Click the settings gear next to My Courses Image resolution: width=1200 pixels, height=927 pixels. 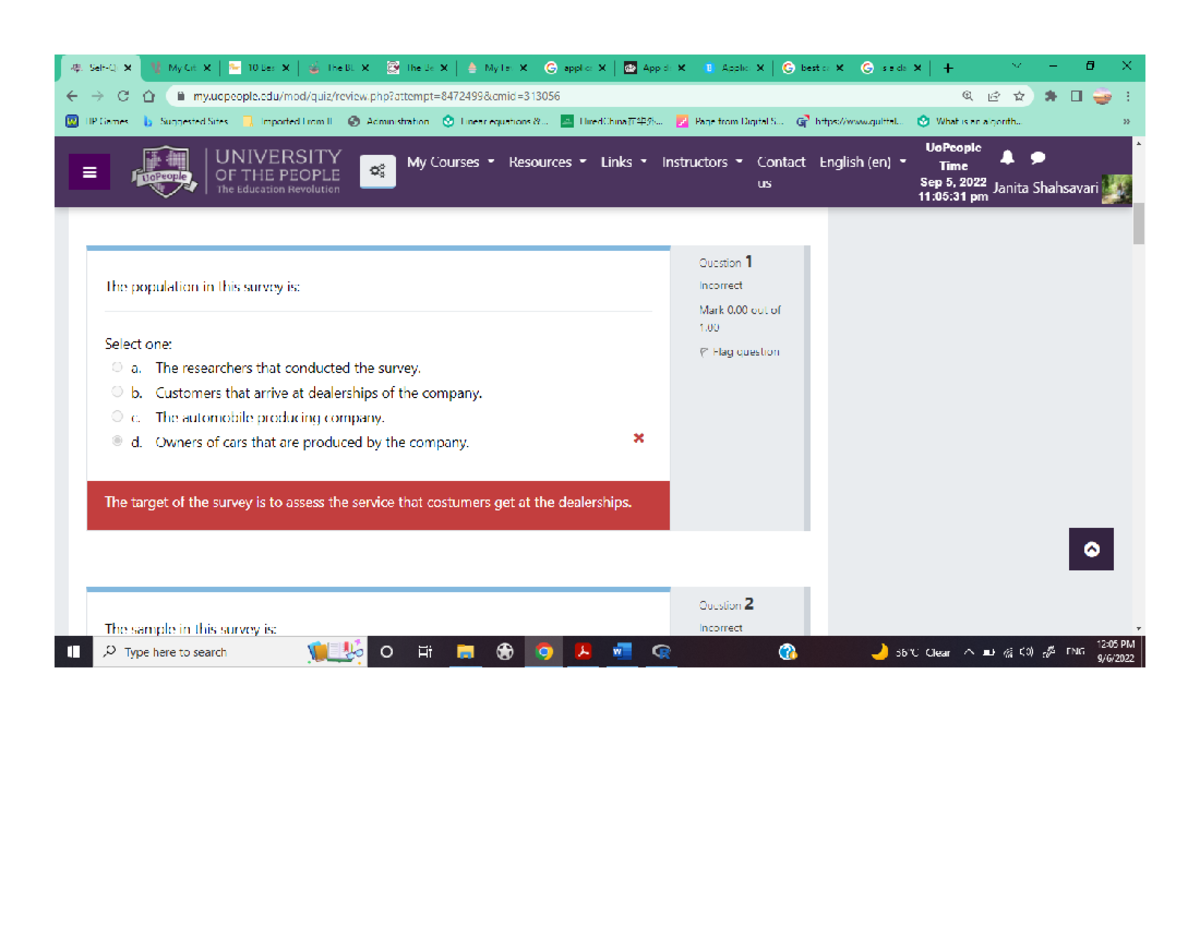coord(376,170)
